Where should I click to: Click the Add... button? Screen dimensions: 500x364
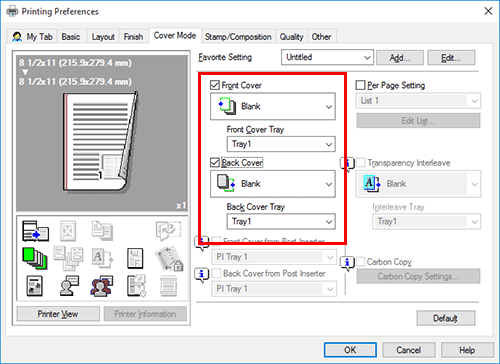(x=400, y=58)
